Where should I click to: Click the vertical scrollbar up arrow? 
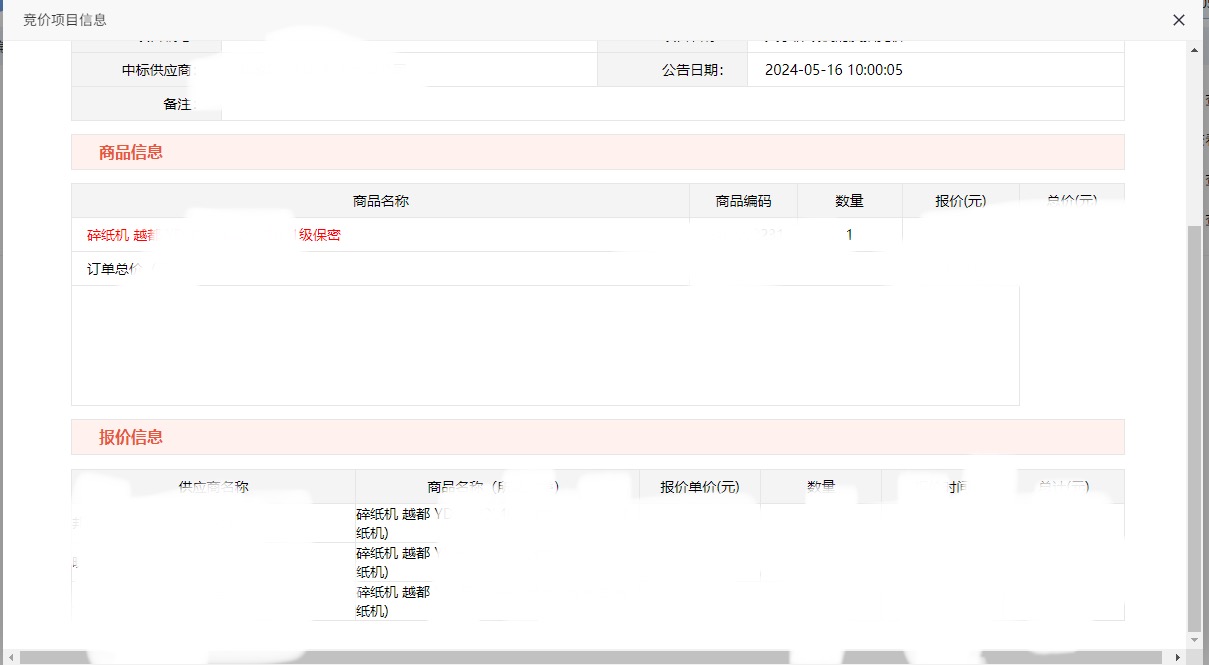[1194, 49]
